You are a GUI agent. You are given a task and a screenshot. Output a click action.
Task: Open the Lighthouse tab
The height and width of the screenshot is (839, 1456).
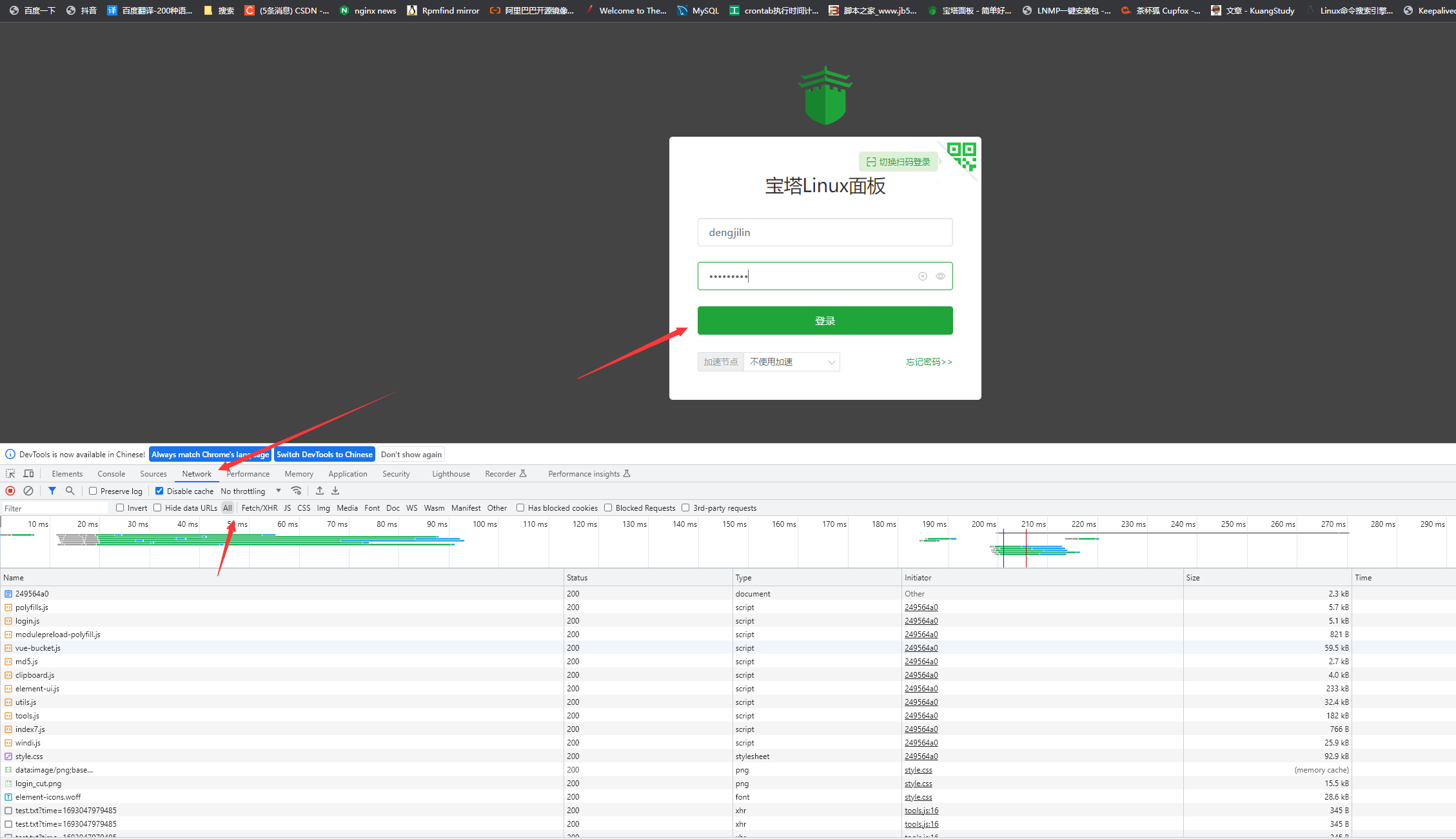[x=451, y=473]
